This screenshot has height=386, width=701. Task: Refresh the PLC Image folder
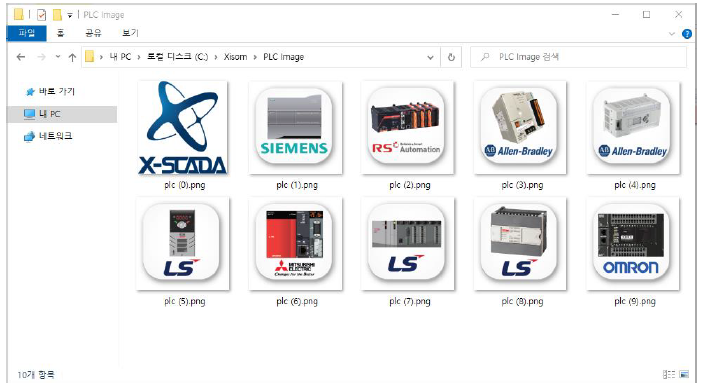click(x=451, y=57)
